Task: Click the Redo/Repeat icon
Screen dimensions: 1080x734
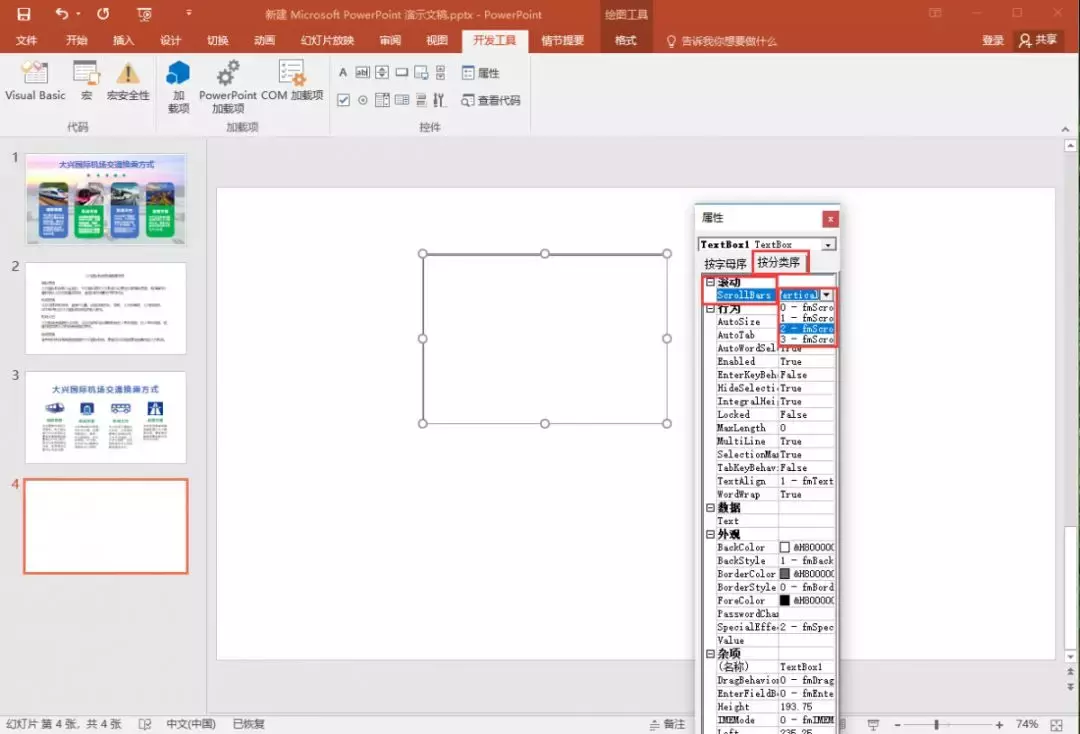Action: coord(103,14)
